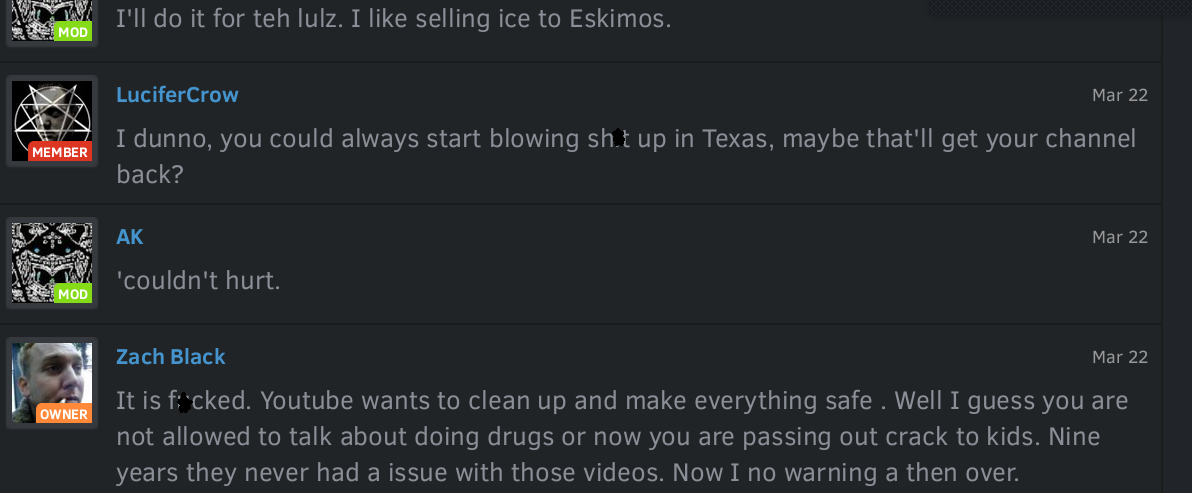Screen dimensions: 1192x493
Task: Open LuciferCrow's pentagram avatar
Action: coord(52,121)
